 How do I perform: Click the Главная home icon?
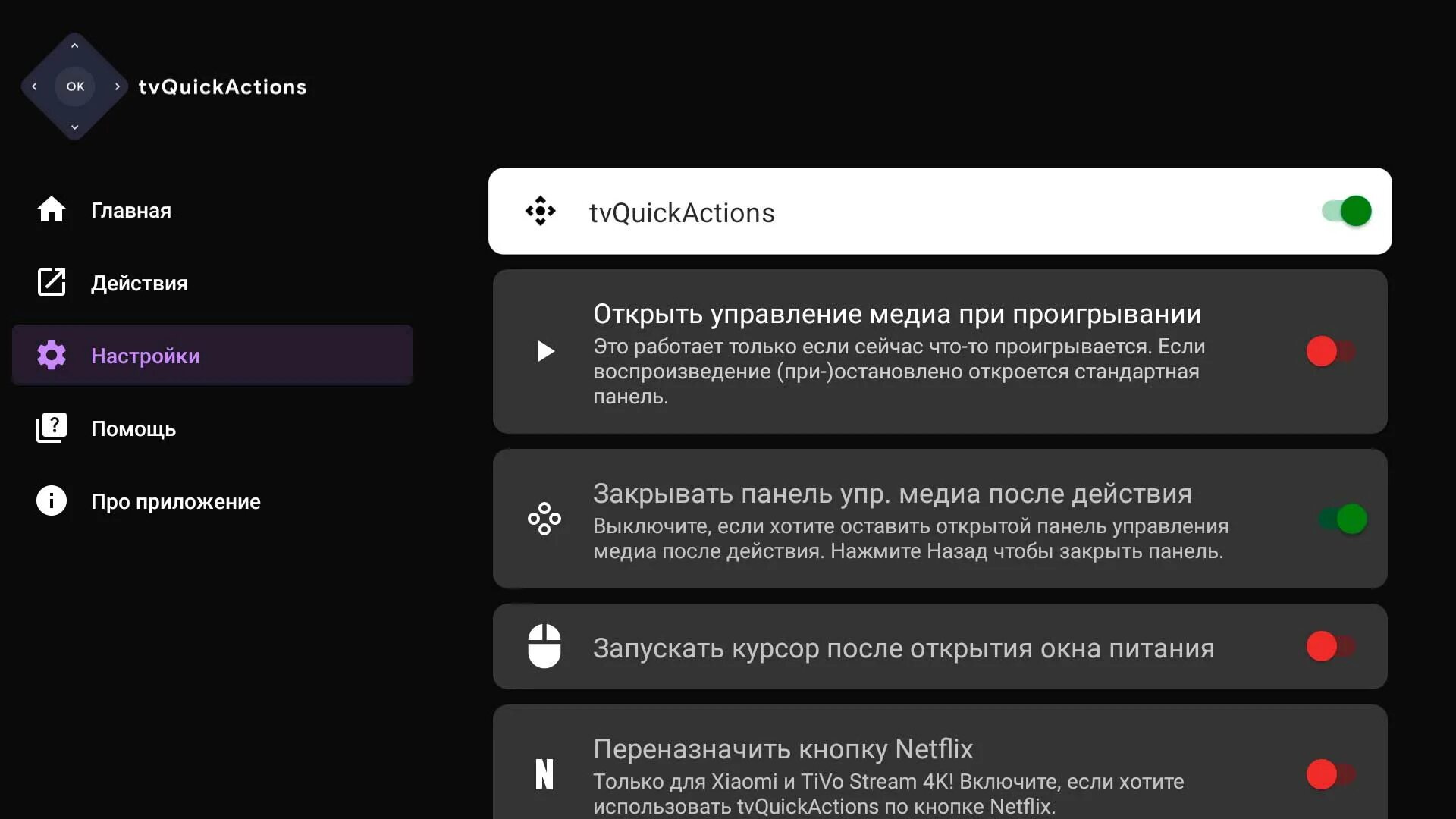pyautogui.click(x=52, y=209)
